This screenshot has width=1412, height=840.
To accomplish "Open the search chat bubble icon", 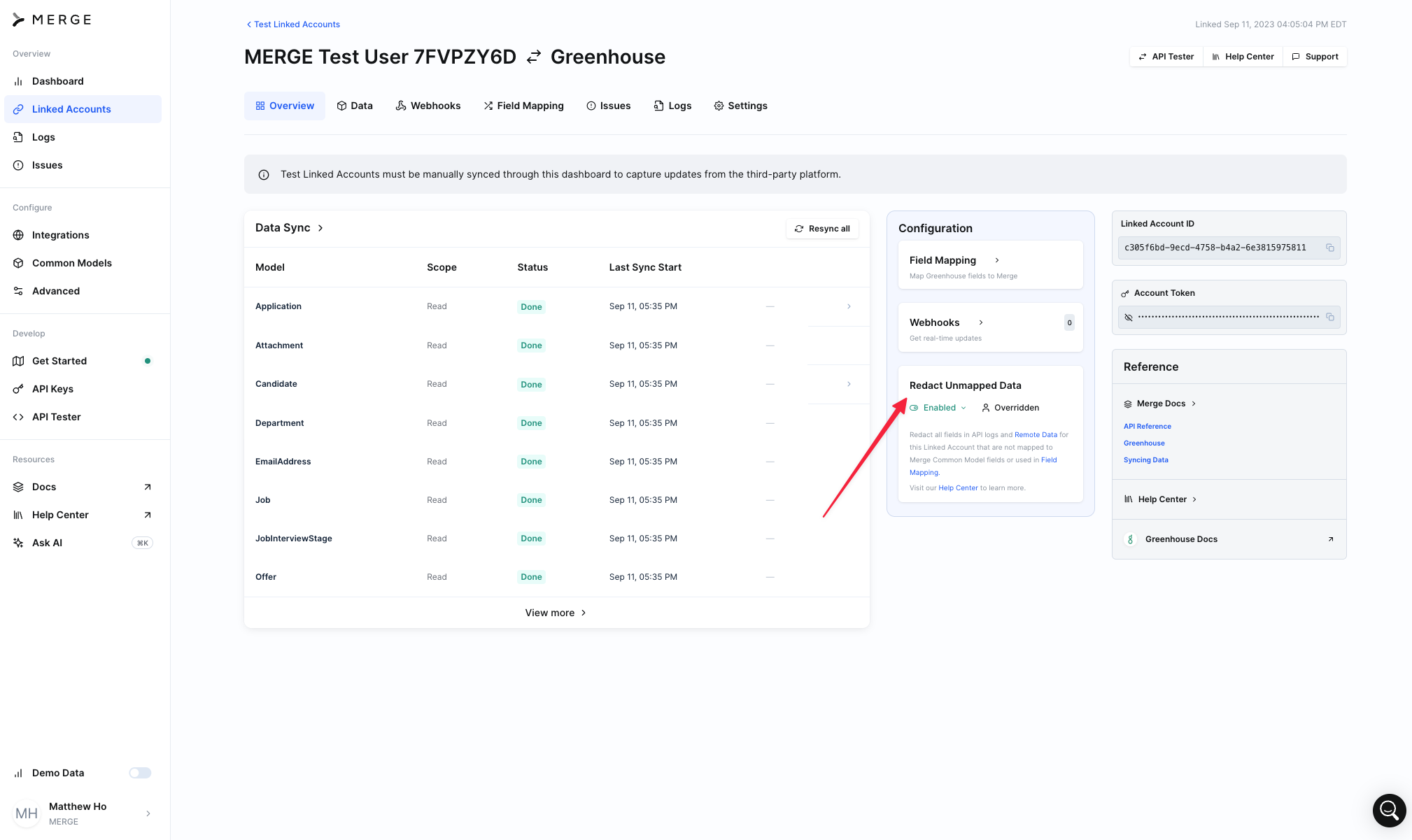I will [x=1389, y=810].
